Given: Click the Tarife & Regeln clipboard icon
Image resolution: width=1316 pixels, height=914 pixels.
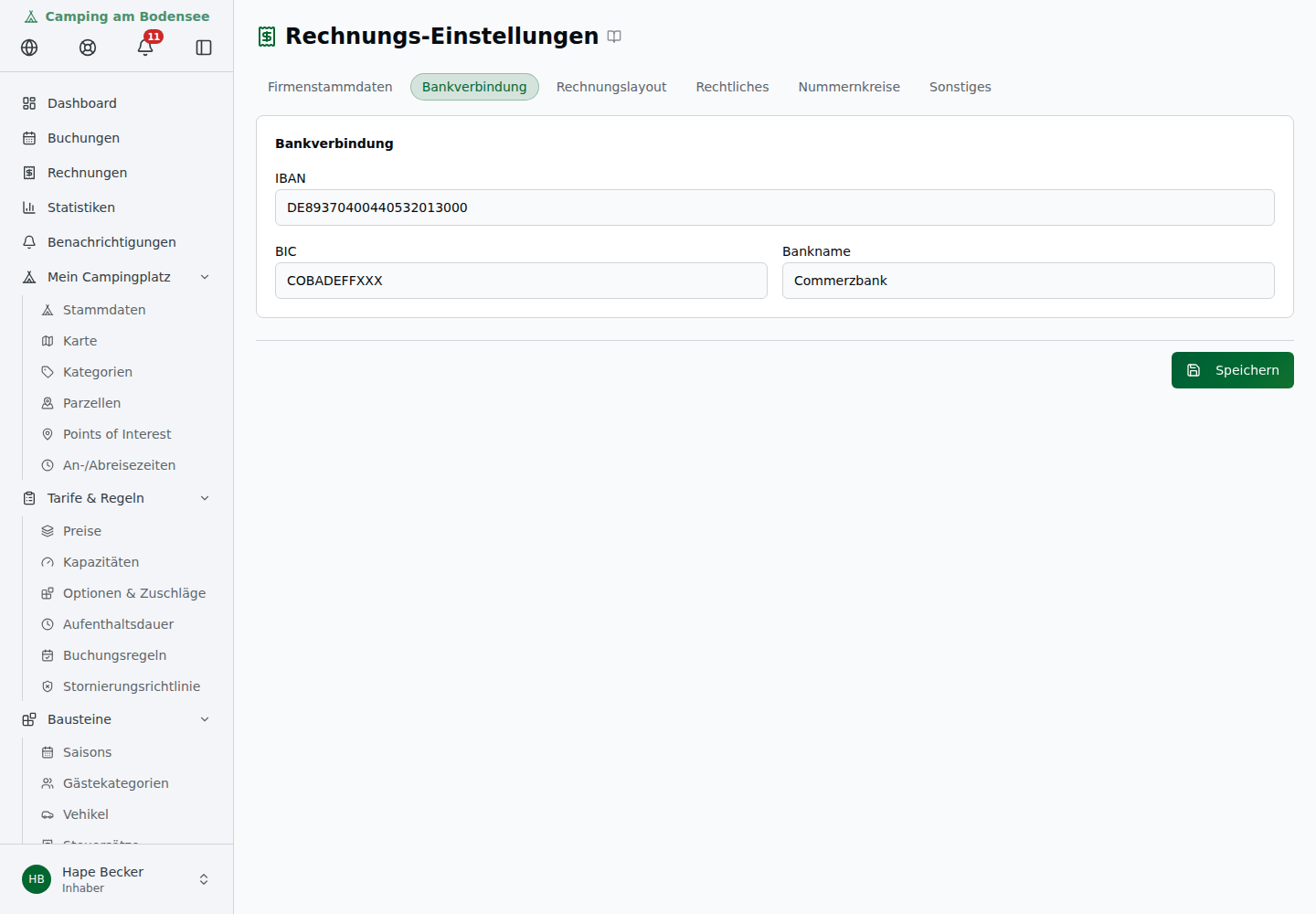Looking at the screenshot, I should coord(29,498).
